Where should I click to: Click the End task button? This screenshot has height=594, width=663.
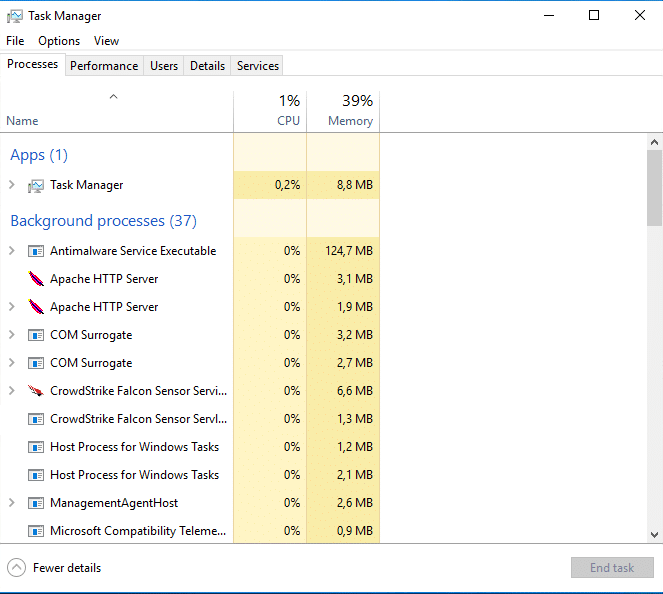pyautogui.click(x=612, y=568)
